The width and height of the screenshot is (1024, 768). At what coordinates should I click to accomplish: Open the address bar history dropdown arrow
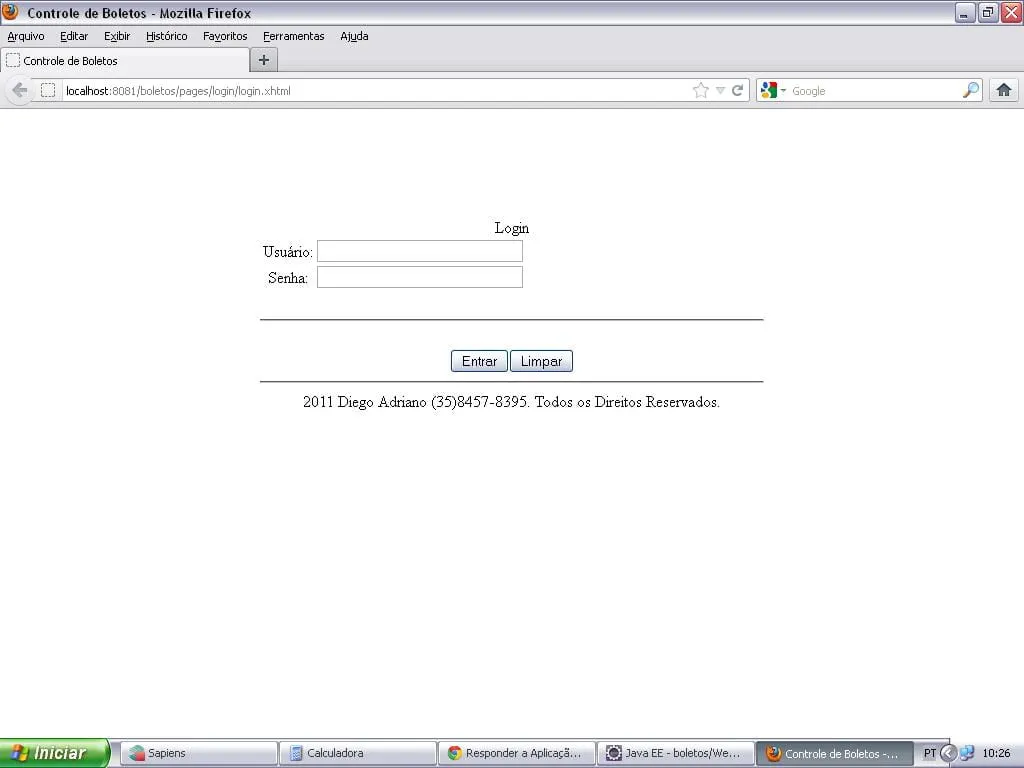click(720, 91)
